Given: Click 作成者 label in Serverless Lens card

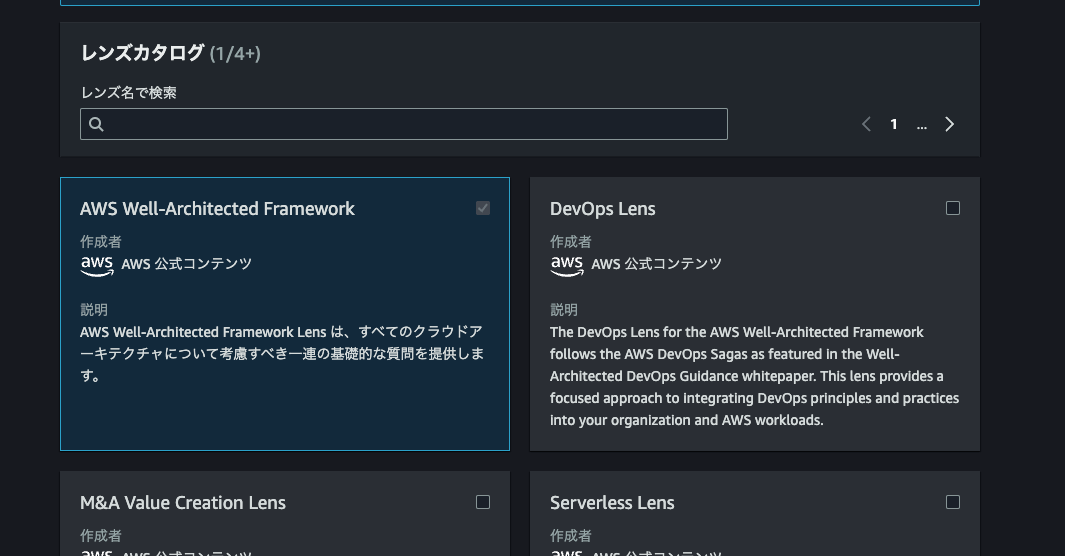Looking at the screenshot, I should click(x=571, y=536).
